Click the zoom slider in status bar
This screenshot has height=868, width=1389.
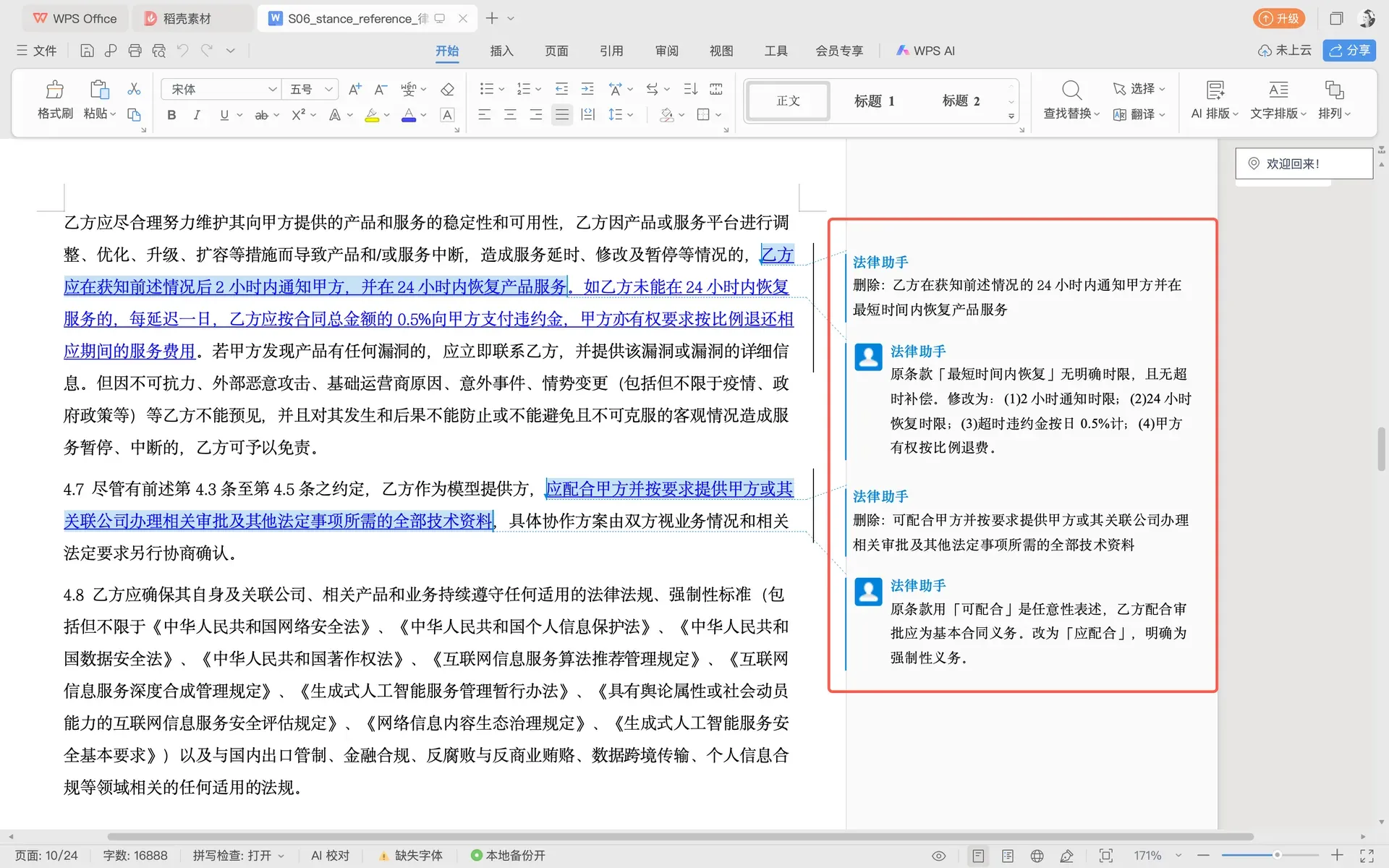[1270, 856]
